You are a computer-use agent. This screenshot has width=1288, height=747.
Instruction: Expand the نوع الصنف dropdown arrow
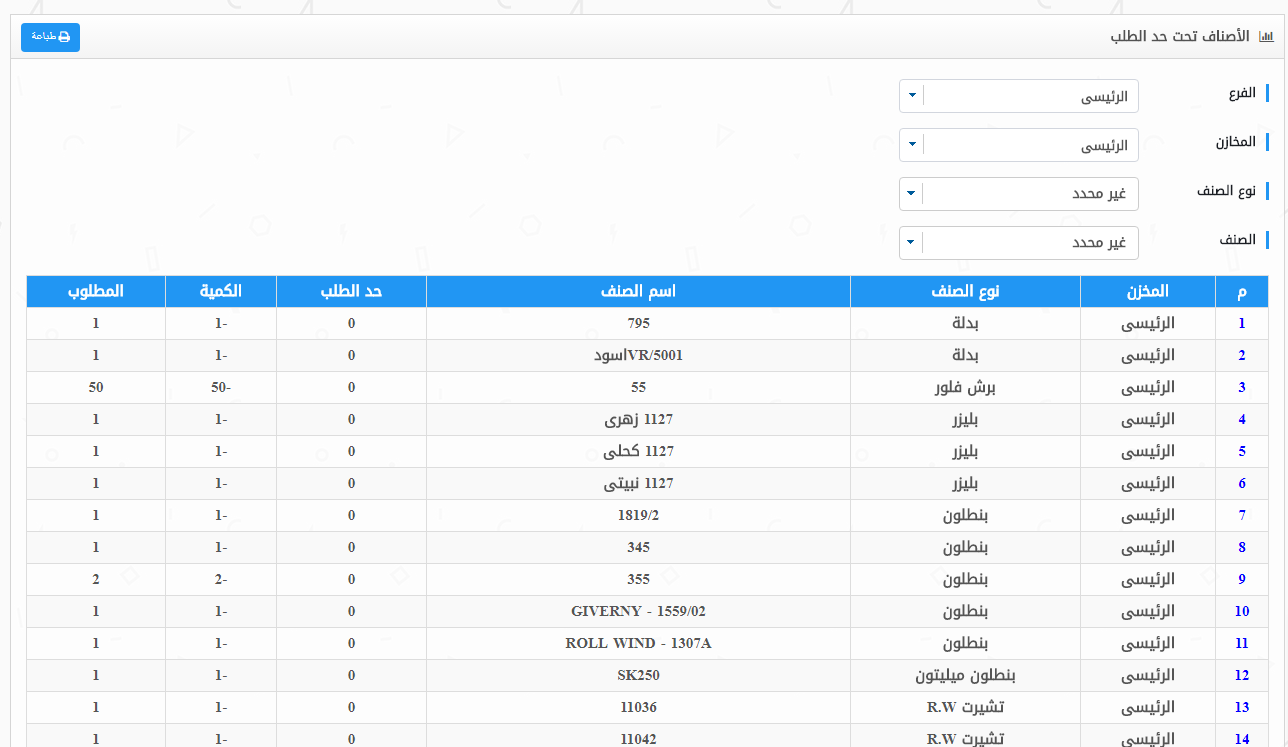[912, 193]
